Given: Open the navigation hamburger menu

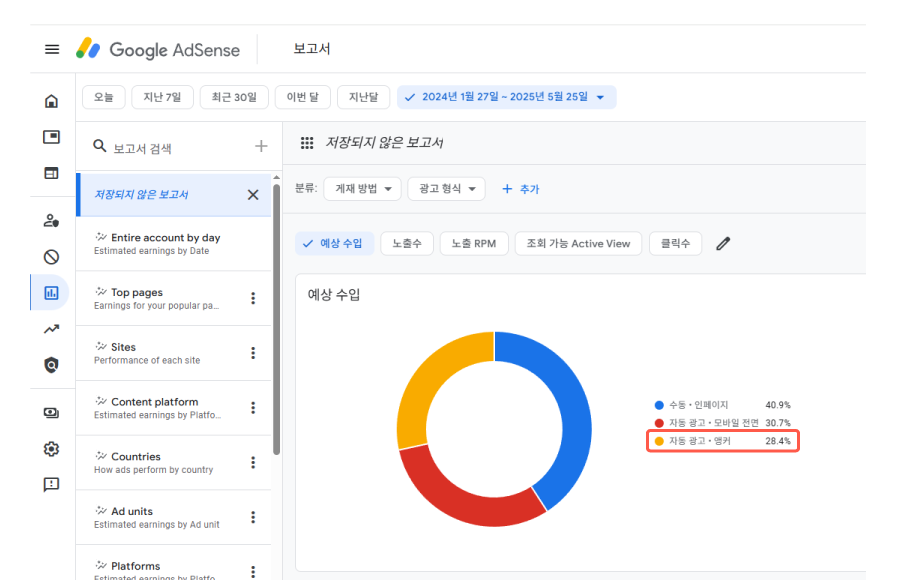Looking at the screenshot, I should tap(52, 49).
